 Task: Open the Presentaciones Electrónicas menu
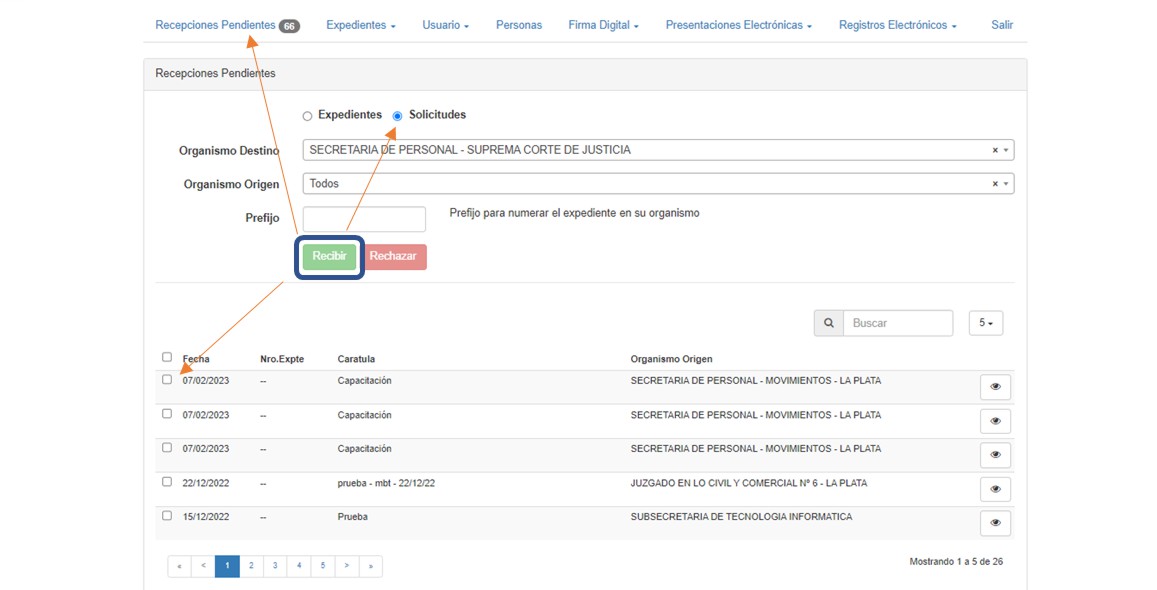(x=738, y=25)
